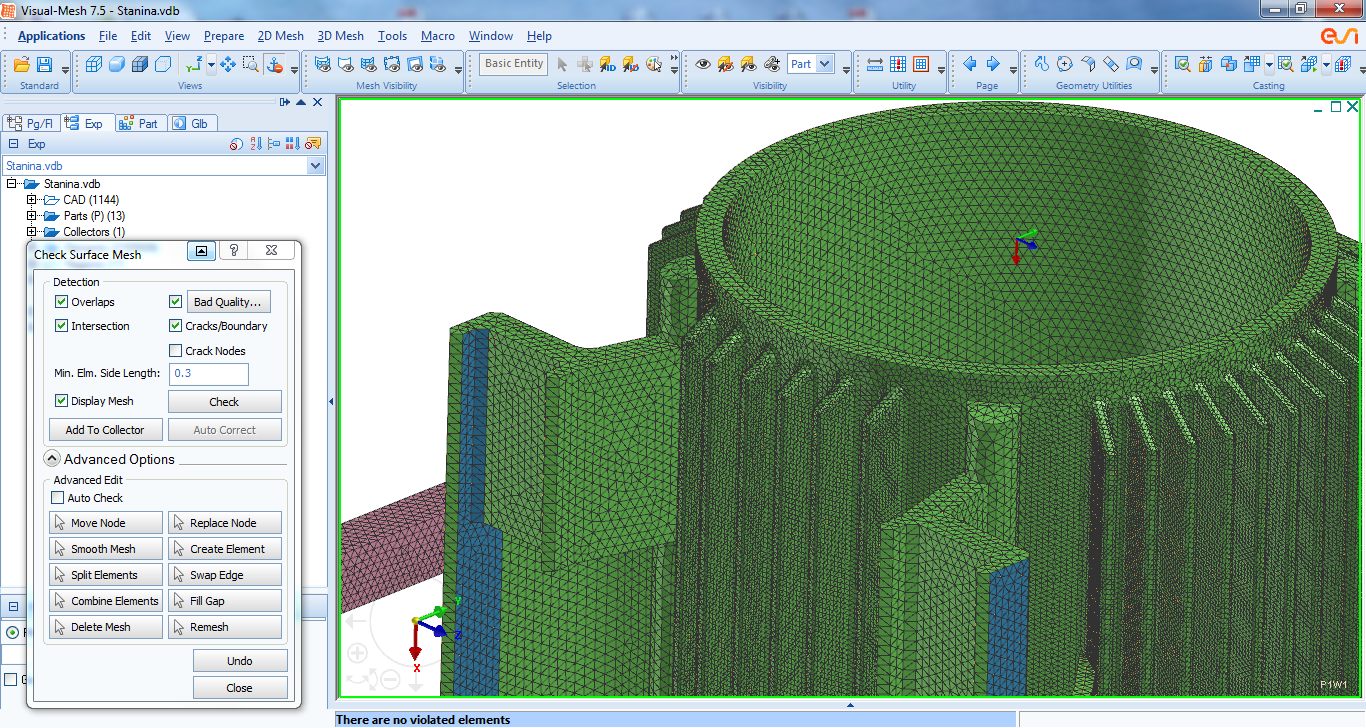Toggle the Auto Check checkbox
The height and width of the screenshot is (728, 1366).
58,498
